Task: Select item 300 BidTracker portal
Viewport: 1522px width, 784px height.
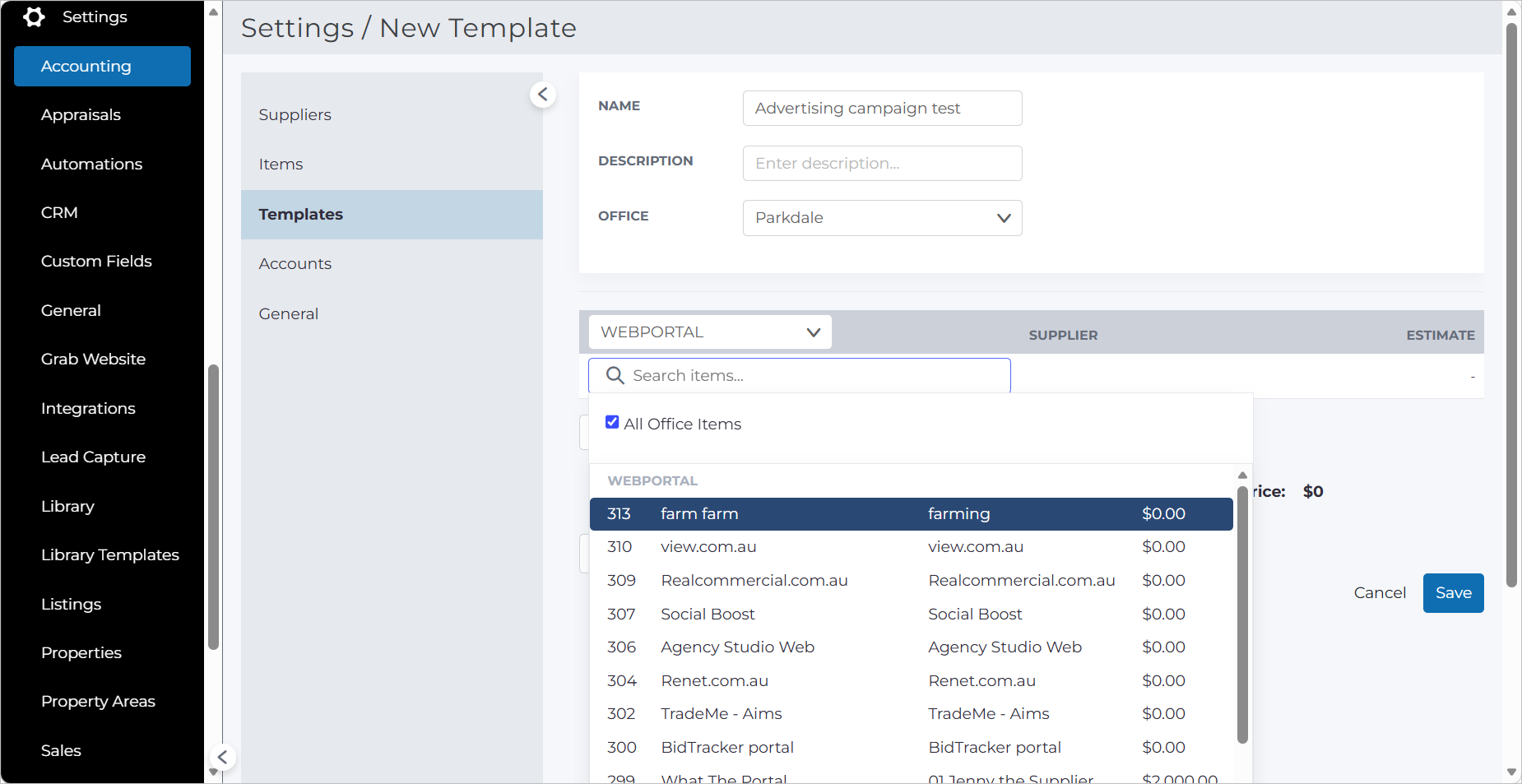Action: click(x=911, y=747)
